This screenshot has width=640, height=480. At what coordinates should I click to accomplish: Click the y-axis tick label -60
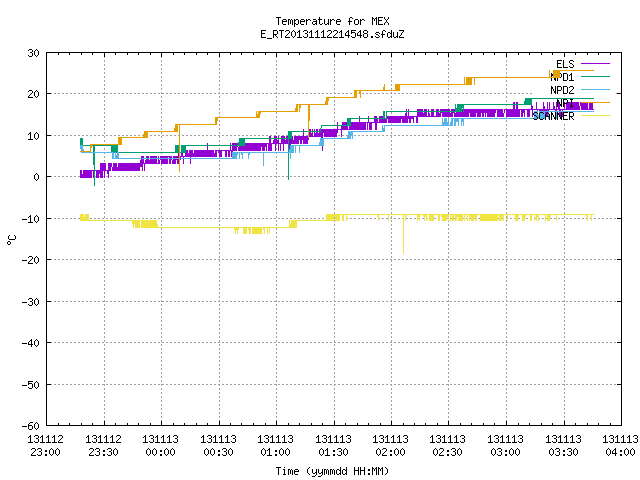31,426
